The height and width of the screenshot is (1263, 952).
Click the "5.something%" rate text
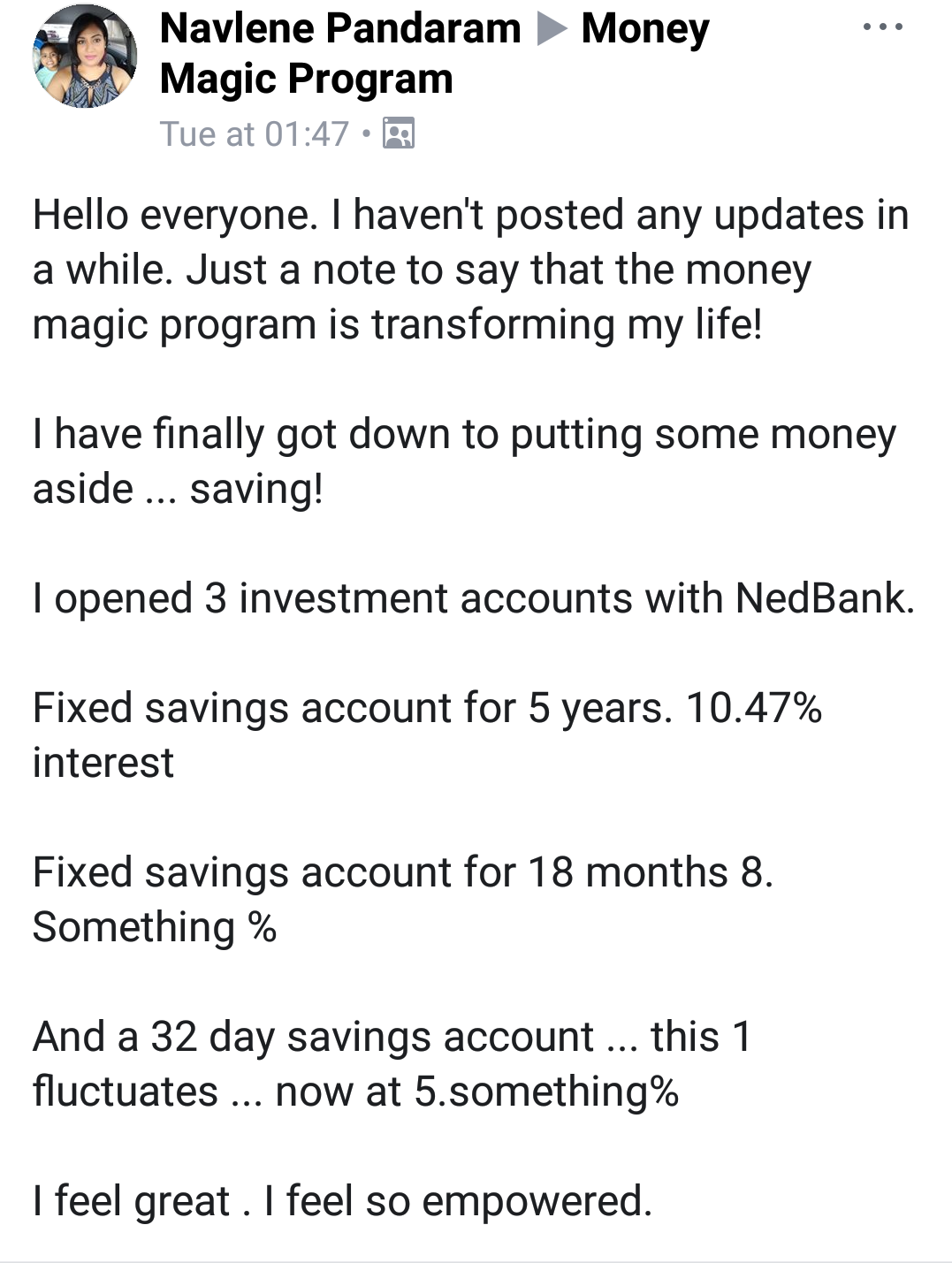546,1092
